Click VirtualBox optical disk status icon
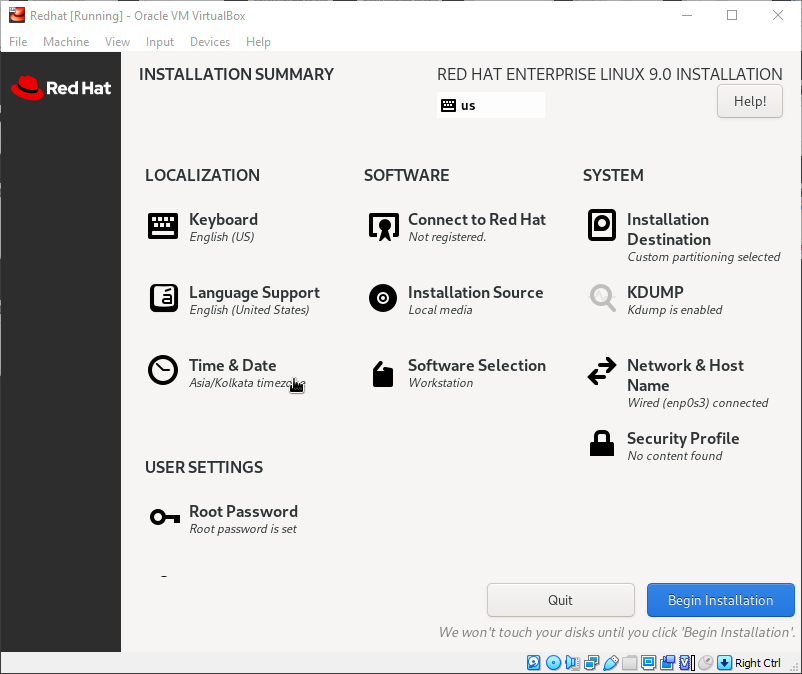The image size is (802, 674). coord(553,663)
